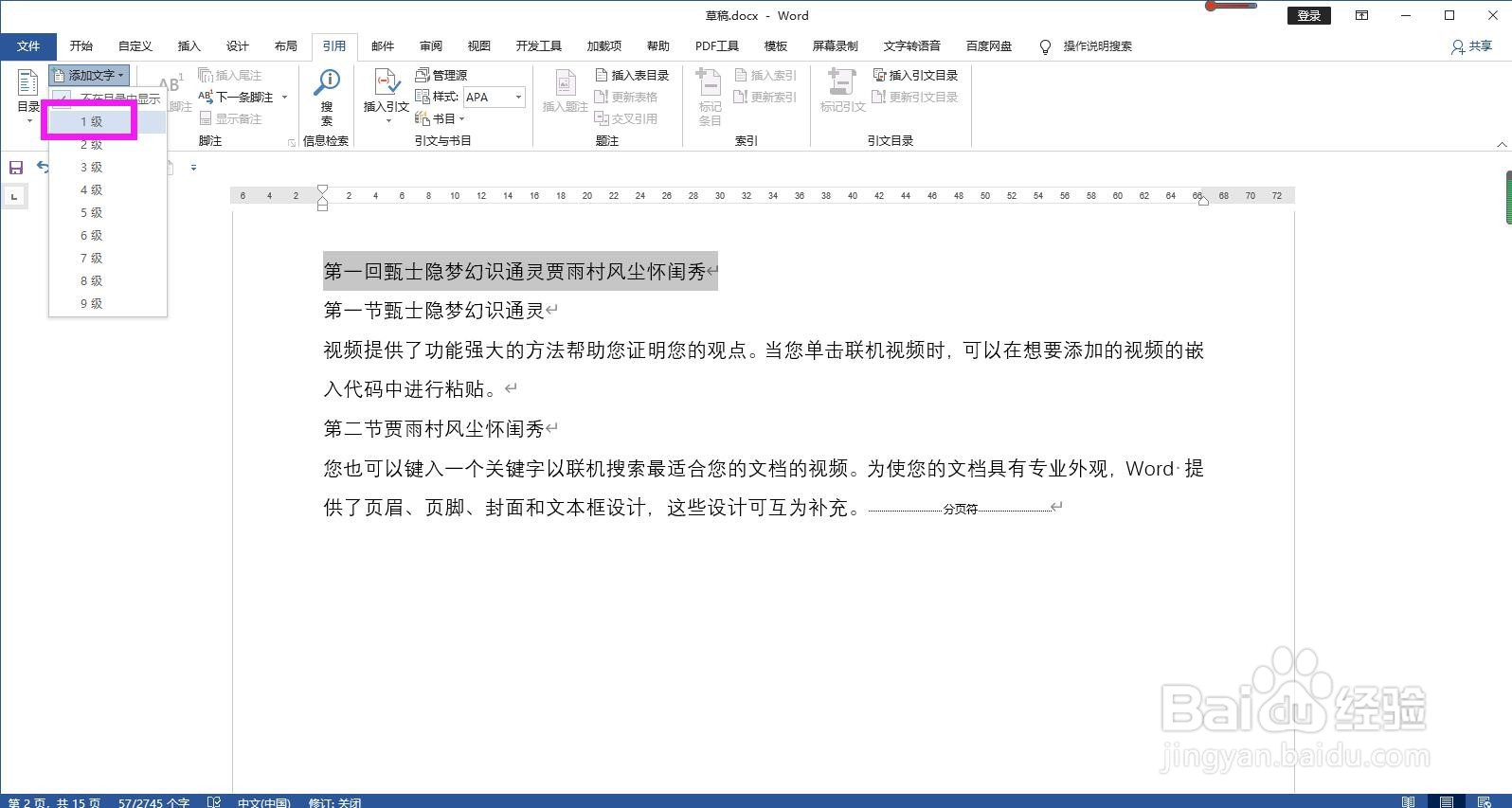This screenshot has height=808, width=1512.
Task: Switch to the PDF工具 tab
Action: [717, 46]
